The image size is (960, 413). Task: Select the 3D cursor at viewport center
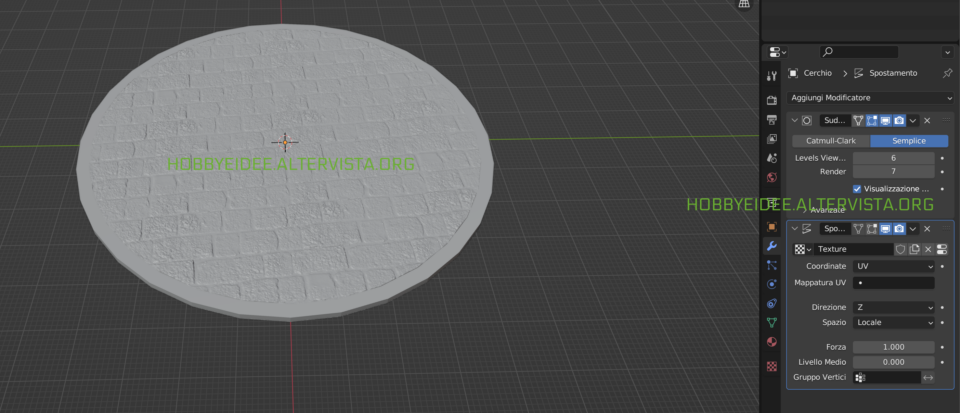click(285, 143)
